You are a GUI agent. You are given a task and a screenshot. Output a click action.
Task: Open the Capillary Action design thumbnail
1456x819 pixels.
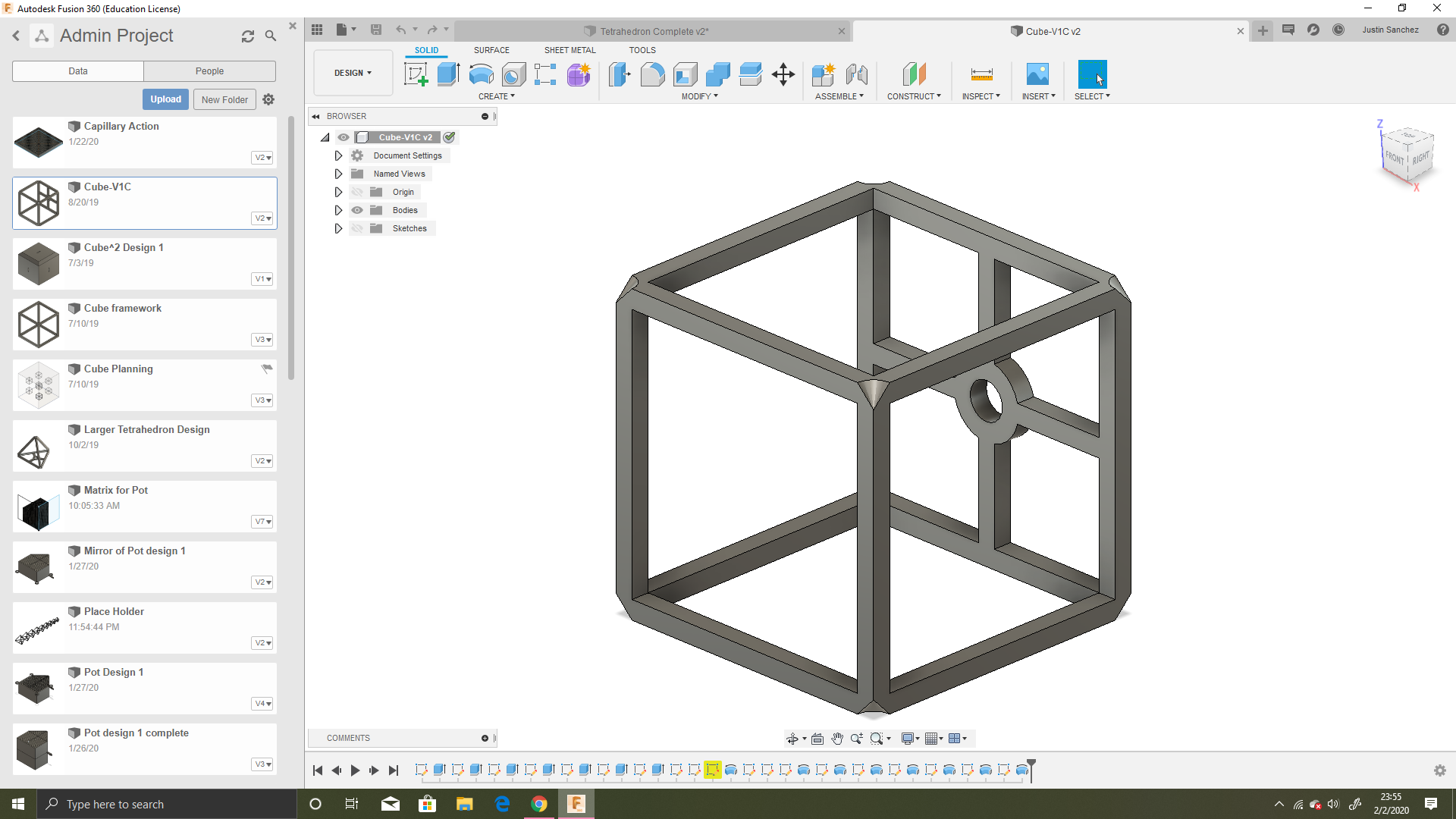click(x=38, y=141)
